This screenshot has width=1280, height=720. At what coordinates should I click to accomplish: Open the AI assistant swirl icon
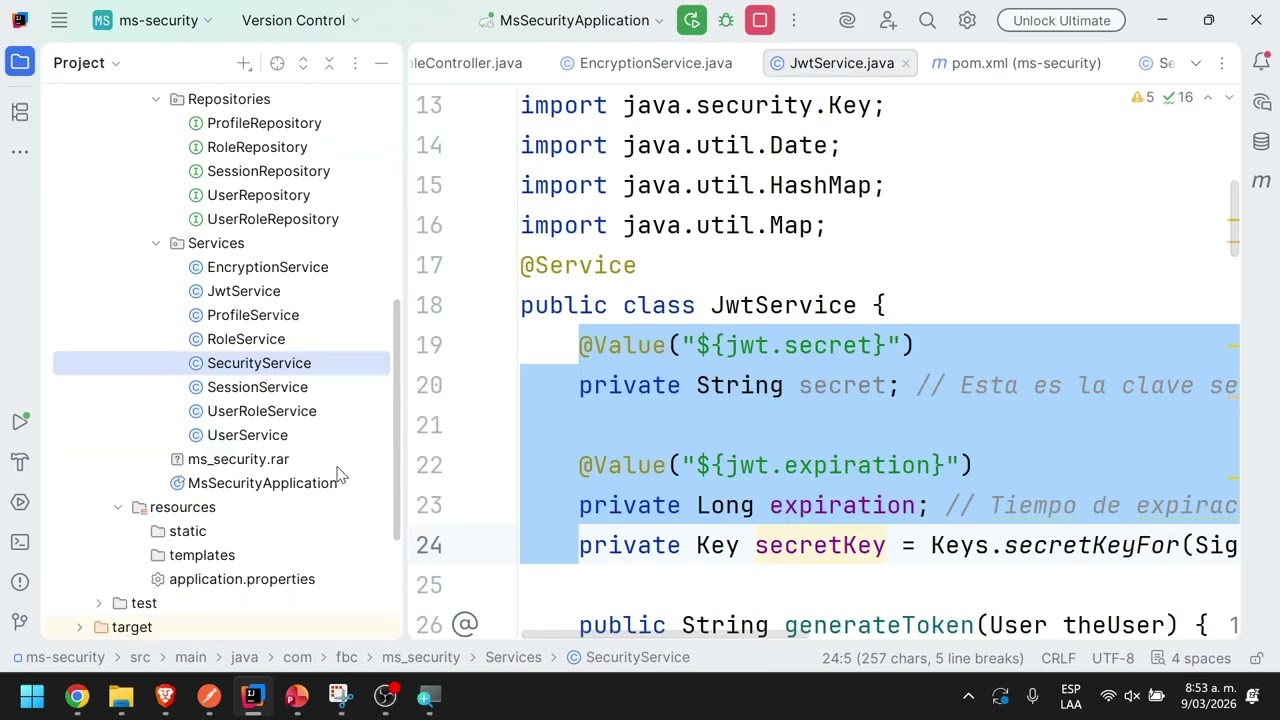[x=847, y=20]
